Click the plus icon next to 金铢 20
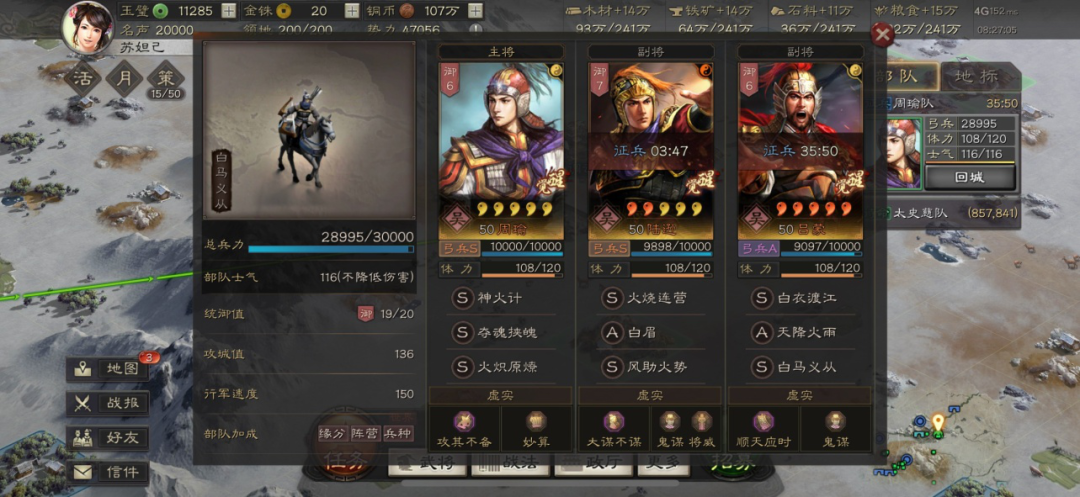The image size is (1080, 497). 352,10
